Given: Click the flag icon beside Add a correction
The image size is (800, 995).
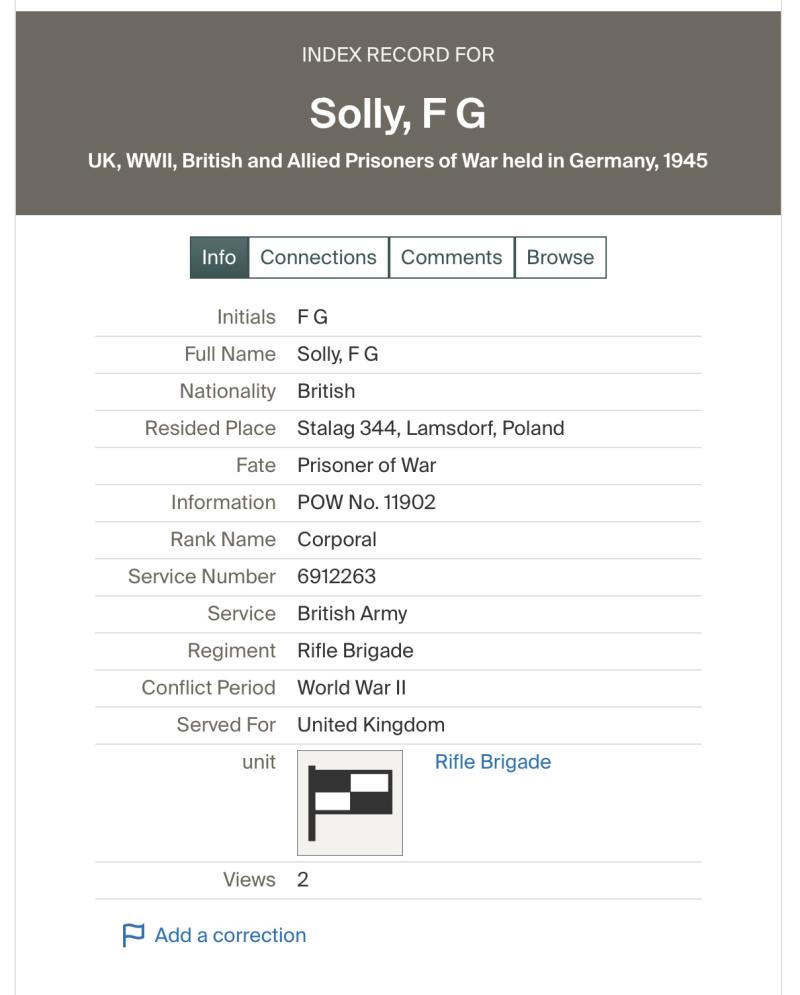Looking at the screenshot, I should point(133,935).
